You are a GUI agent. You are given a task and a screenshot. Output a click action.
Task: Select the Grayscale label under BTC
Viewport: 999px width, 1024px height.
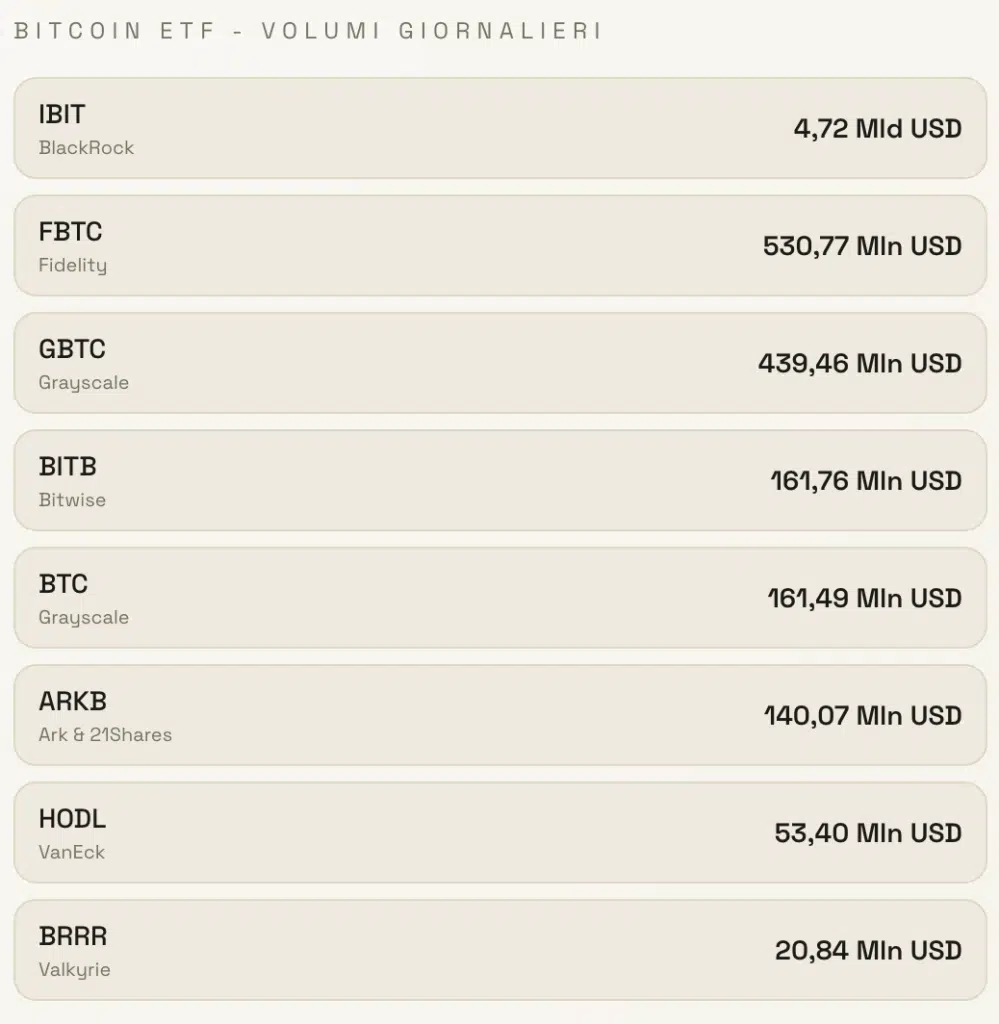(x=83, y=617)
